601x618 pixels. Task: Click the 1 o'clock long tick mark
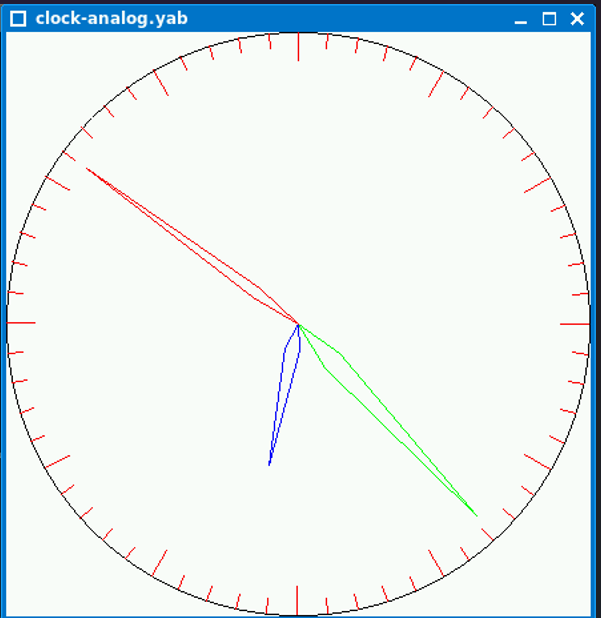436,85
